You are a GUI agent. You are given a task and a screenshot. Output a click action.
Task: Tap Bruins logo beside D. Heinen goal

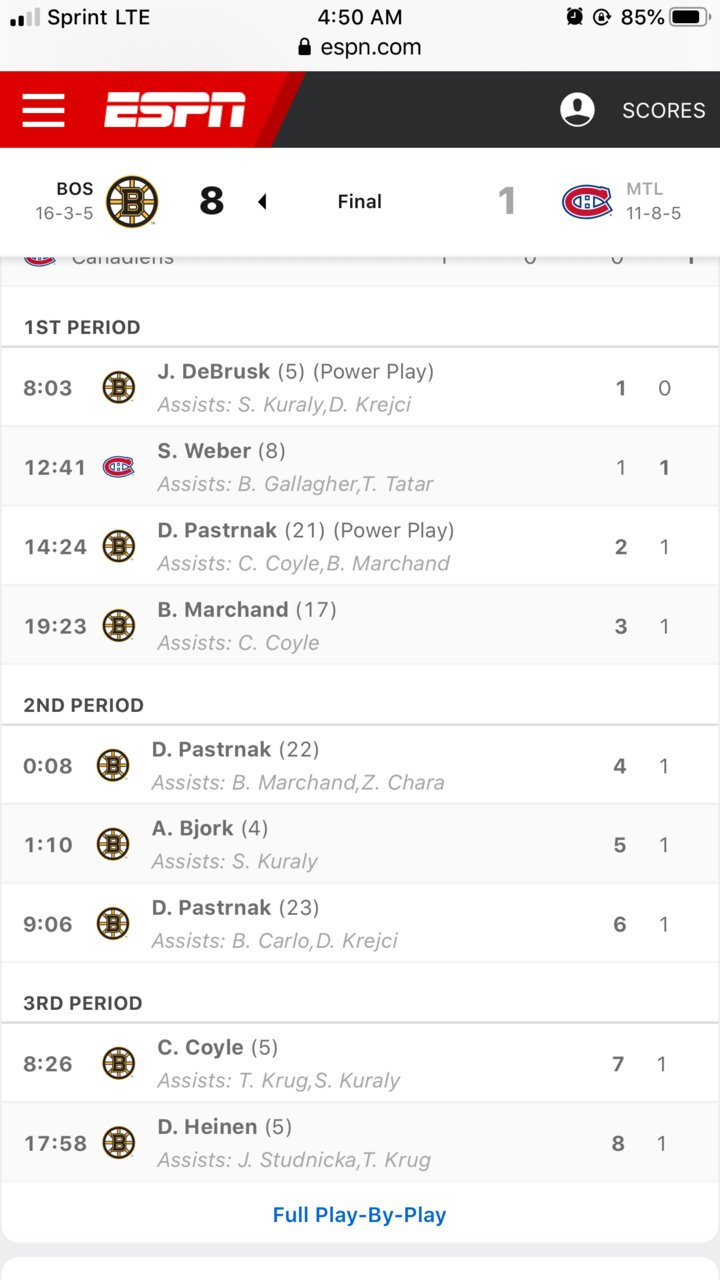point(118,1143)
